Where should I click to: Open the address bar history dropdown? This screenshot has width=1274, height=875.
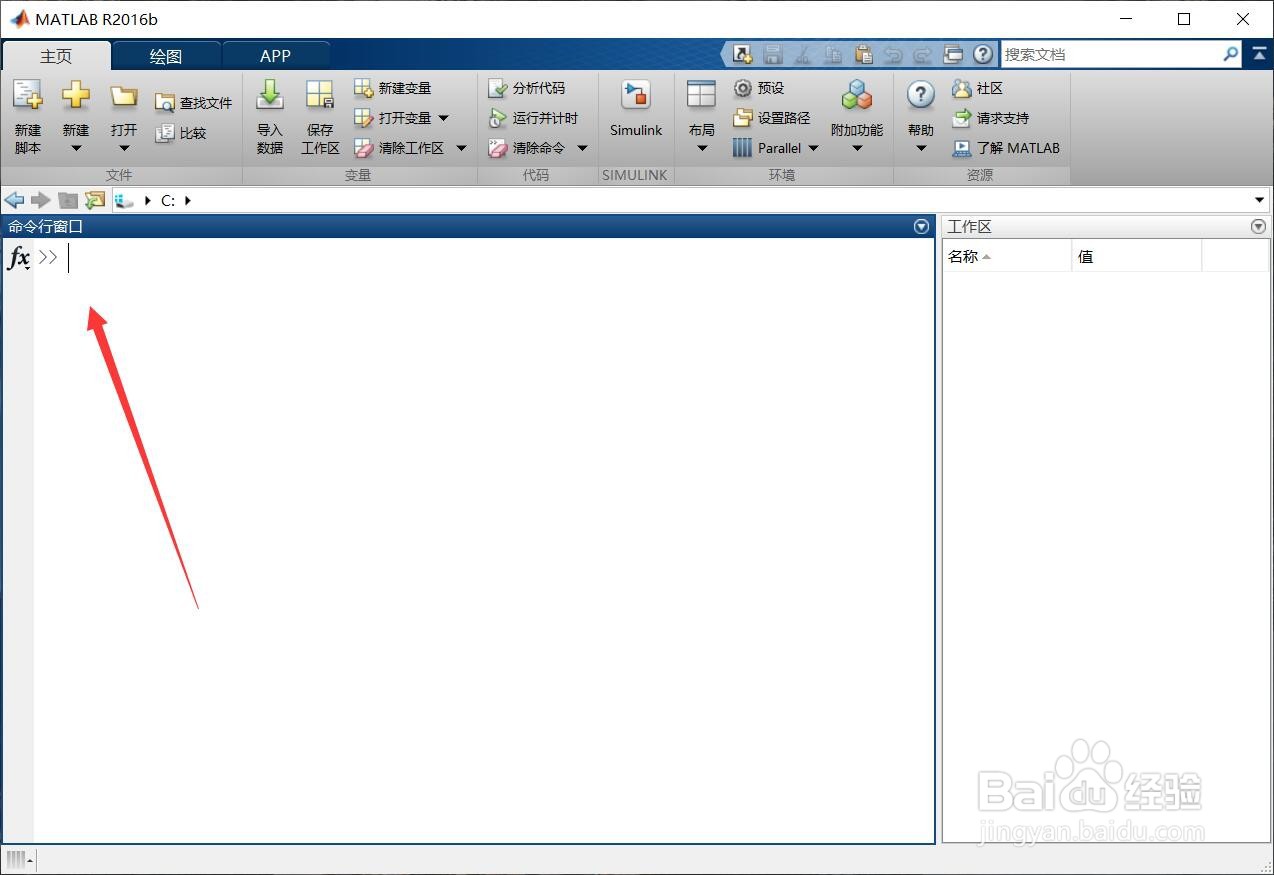(x=1260, y=200)
